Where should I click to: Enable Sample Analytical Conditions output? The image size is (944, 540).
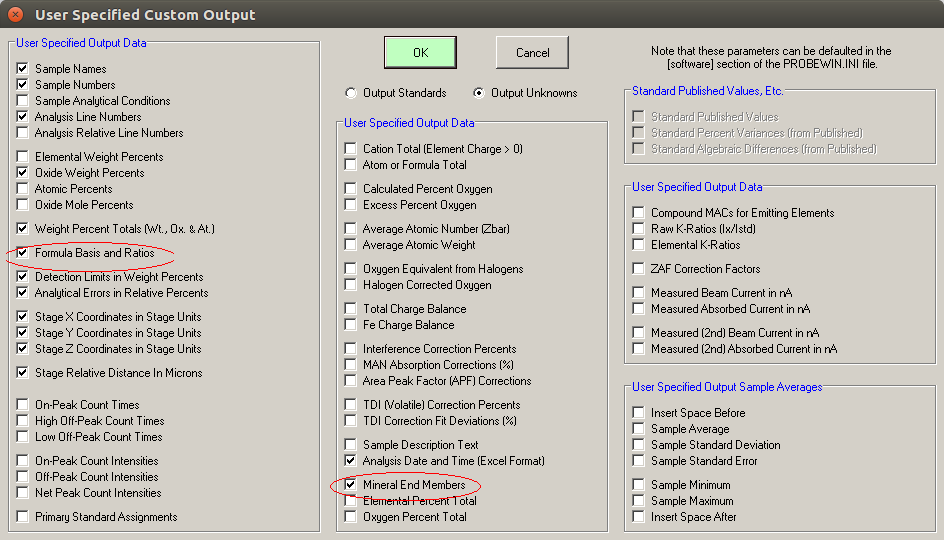(23, 101)
